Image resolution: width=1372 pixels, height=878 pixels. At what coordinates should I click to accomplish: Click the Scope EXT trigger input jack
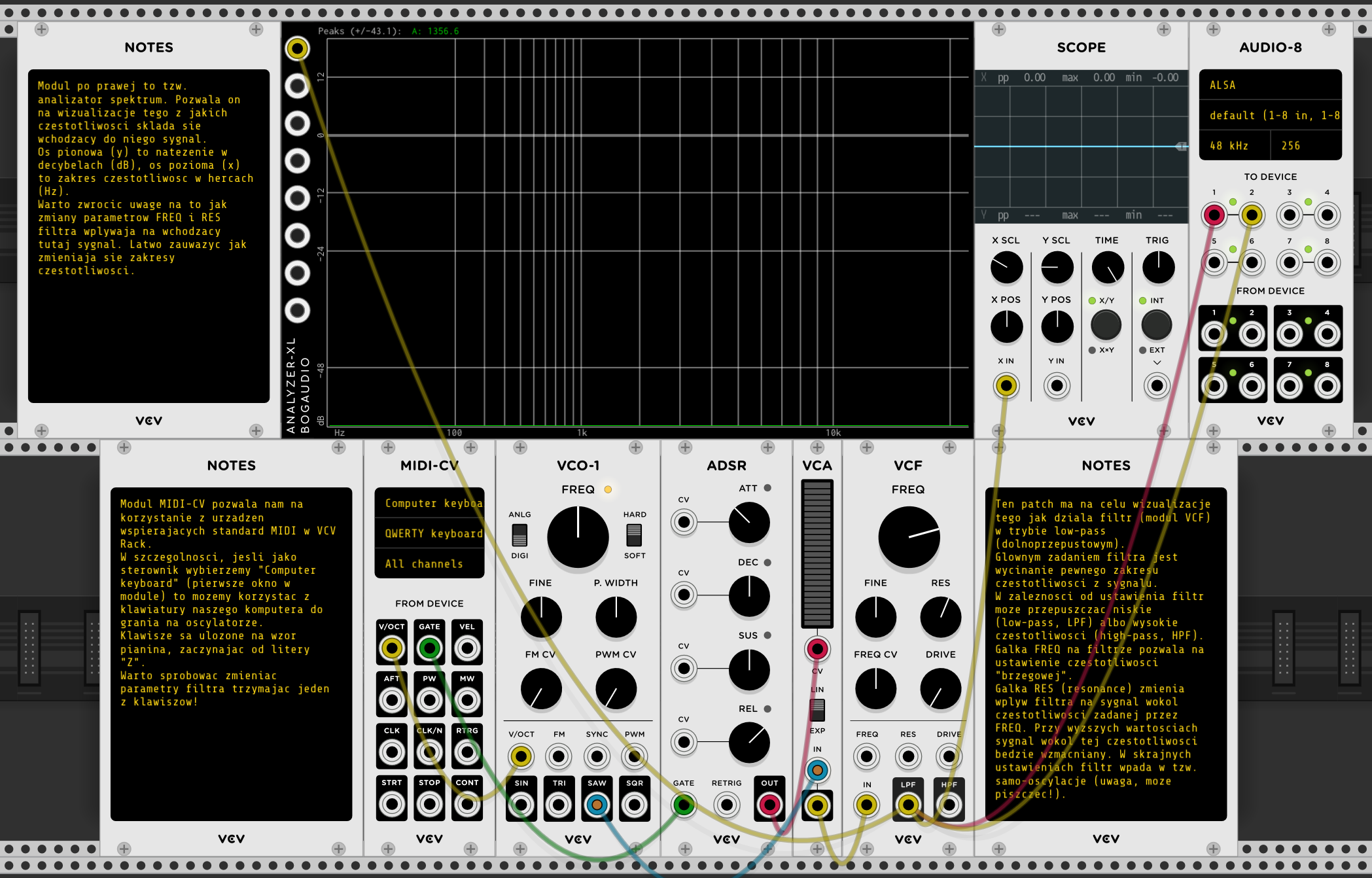click(x=1157, y=385)
